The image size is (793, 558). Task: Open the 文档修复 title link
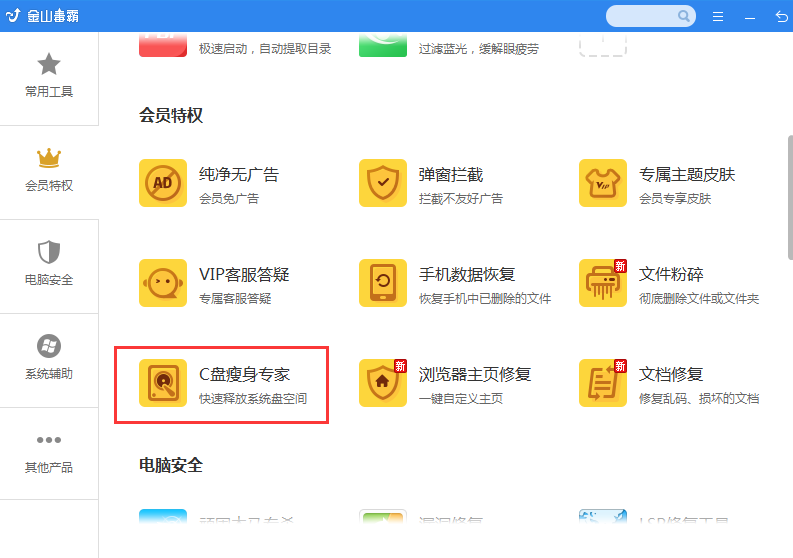671,375
